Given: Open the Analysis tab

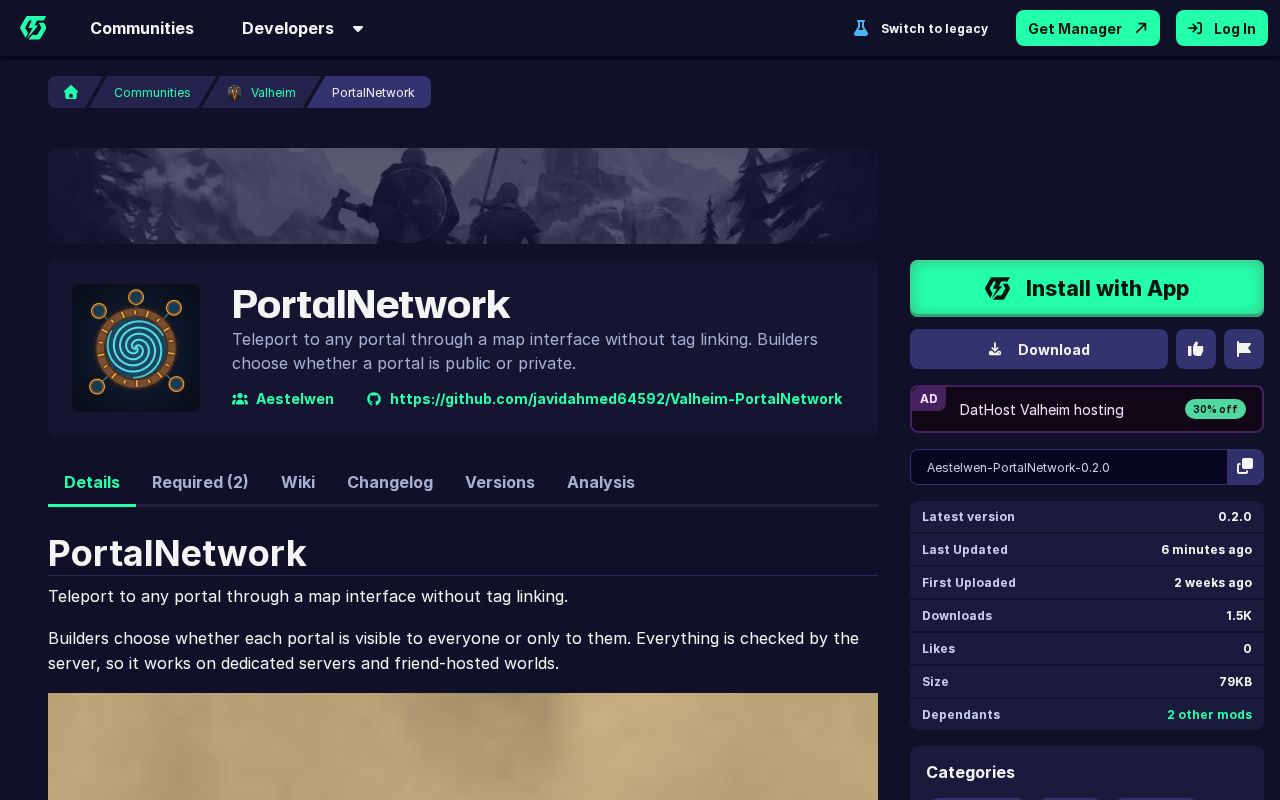Looking at the screenshot, I should (x=601, y=482).
